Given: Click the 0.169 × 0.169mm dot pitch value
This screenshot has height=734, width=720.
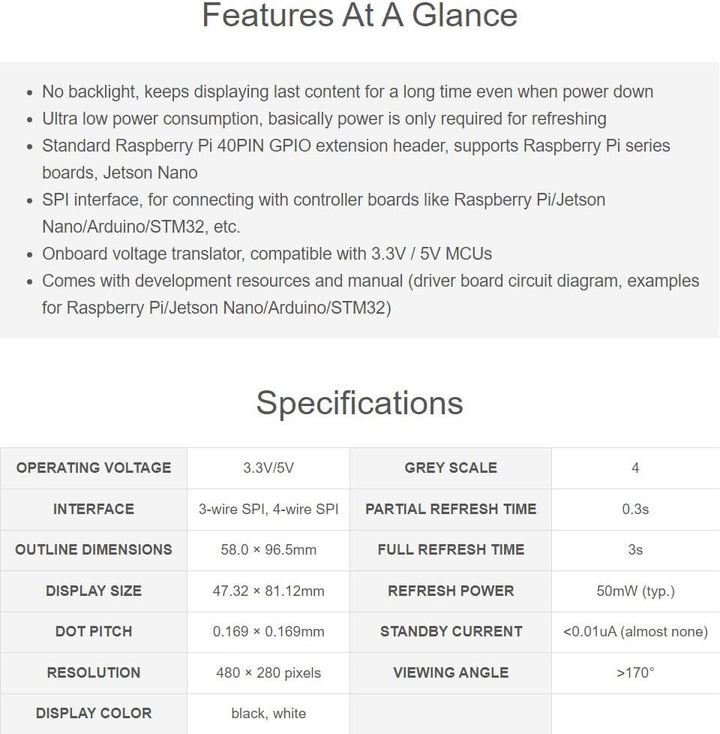Looking at the screenshot, I should (x=268, y=631).
